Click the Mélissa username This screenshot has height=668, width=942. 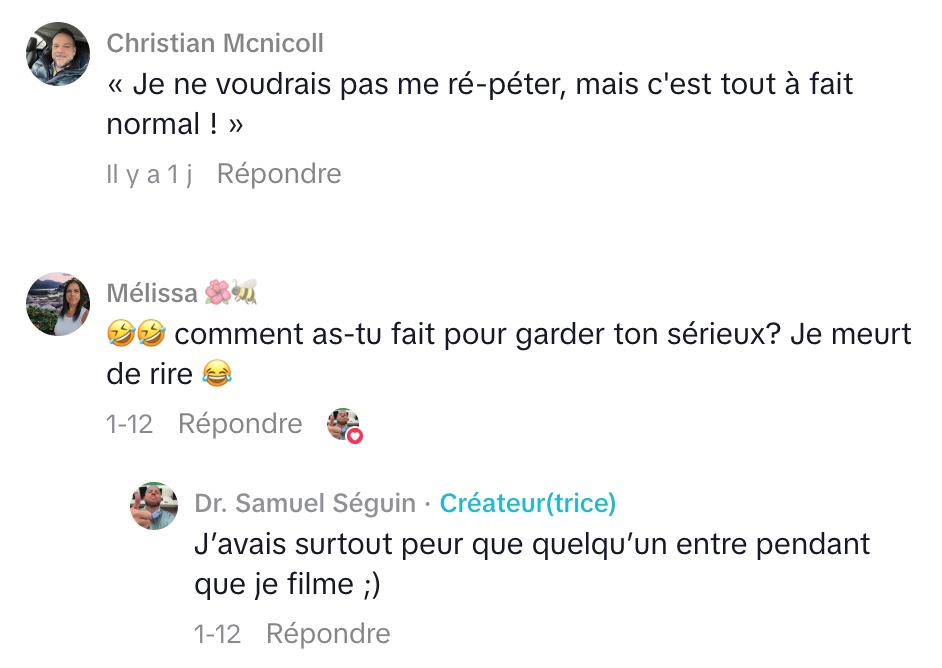(152, 293)
